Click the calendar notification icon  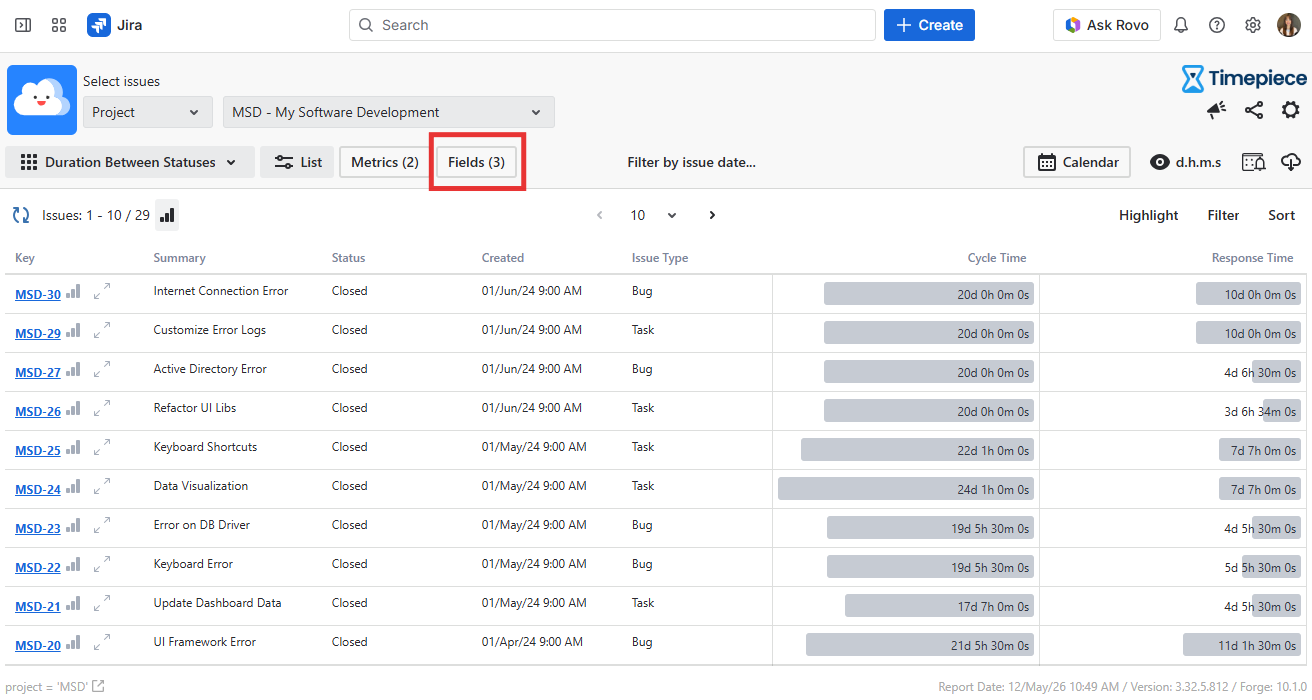click(1253, 162)
